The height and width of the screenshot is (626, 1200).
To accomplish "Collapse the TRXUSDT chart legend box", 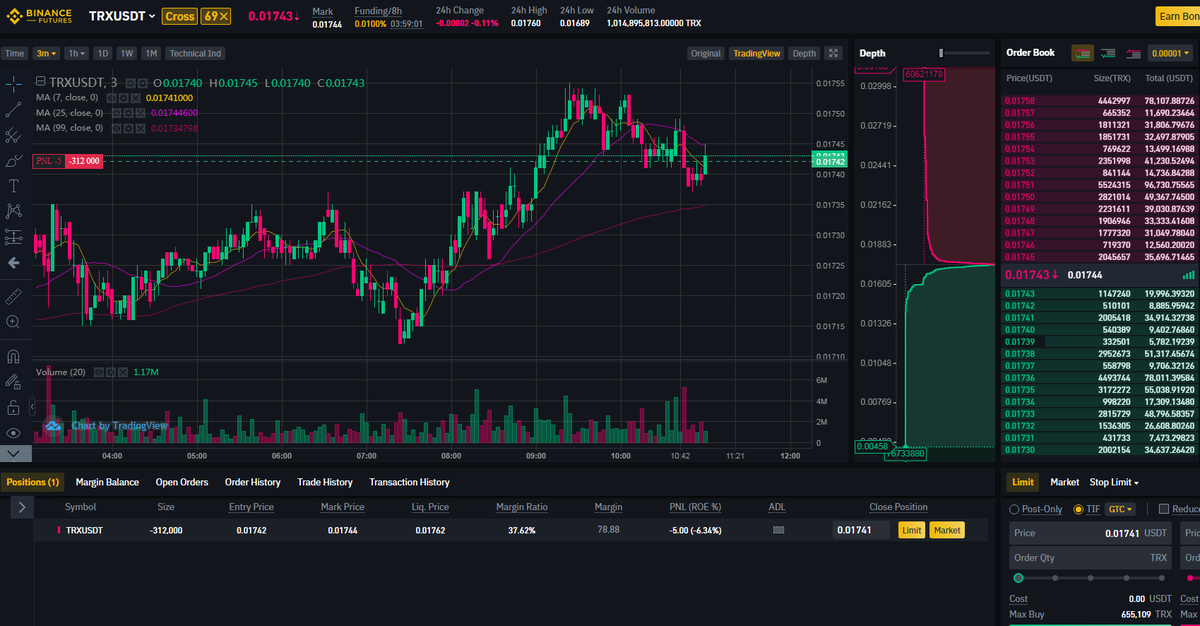I will 40,82.
